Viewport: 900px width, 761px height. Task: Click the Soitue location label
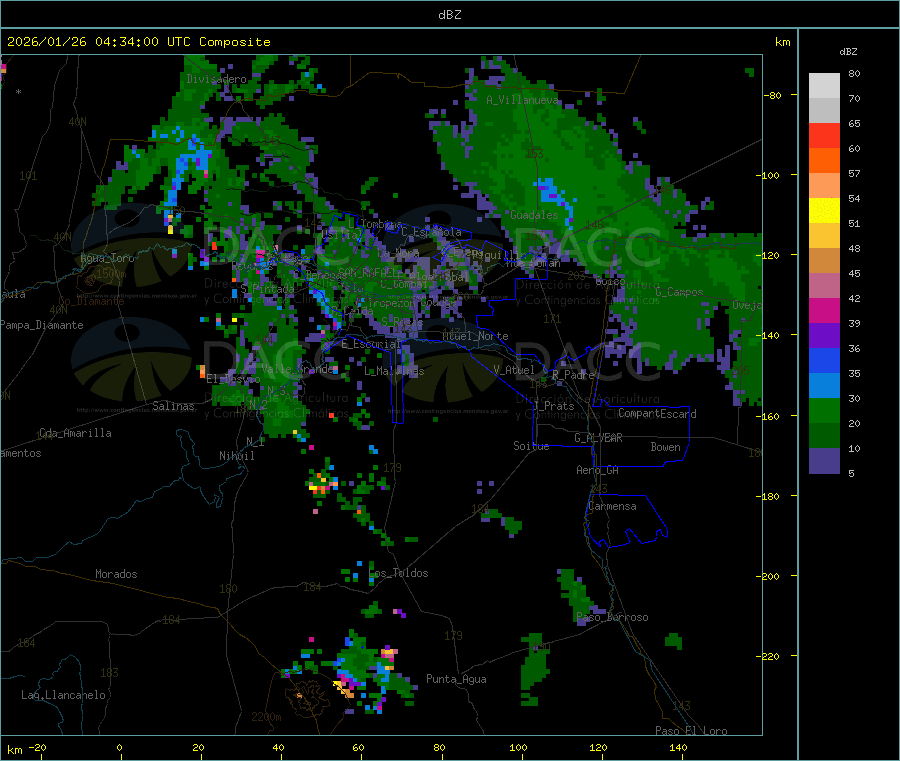pos(531,446)
